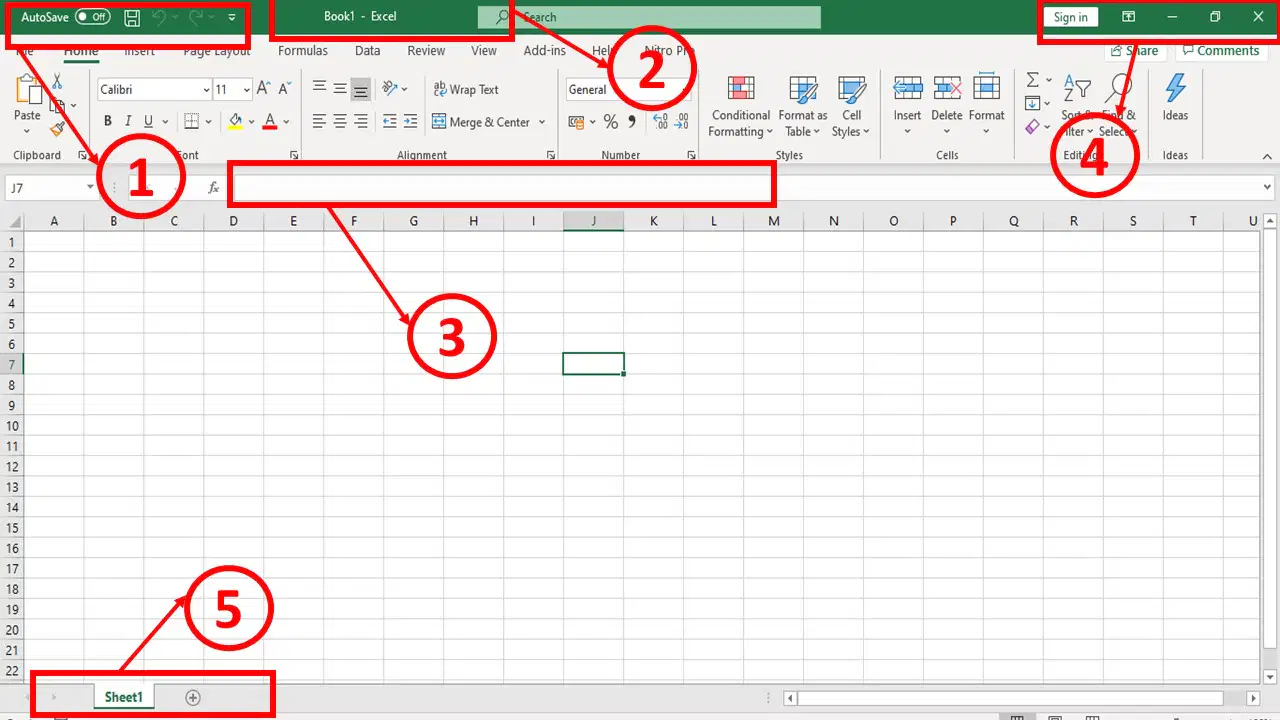Click the Orientation text angle icon
Screen dimensions: 1280x720
point(390,89)
